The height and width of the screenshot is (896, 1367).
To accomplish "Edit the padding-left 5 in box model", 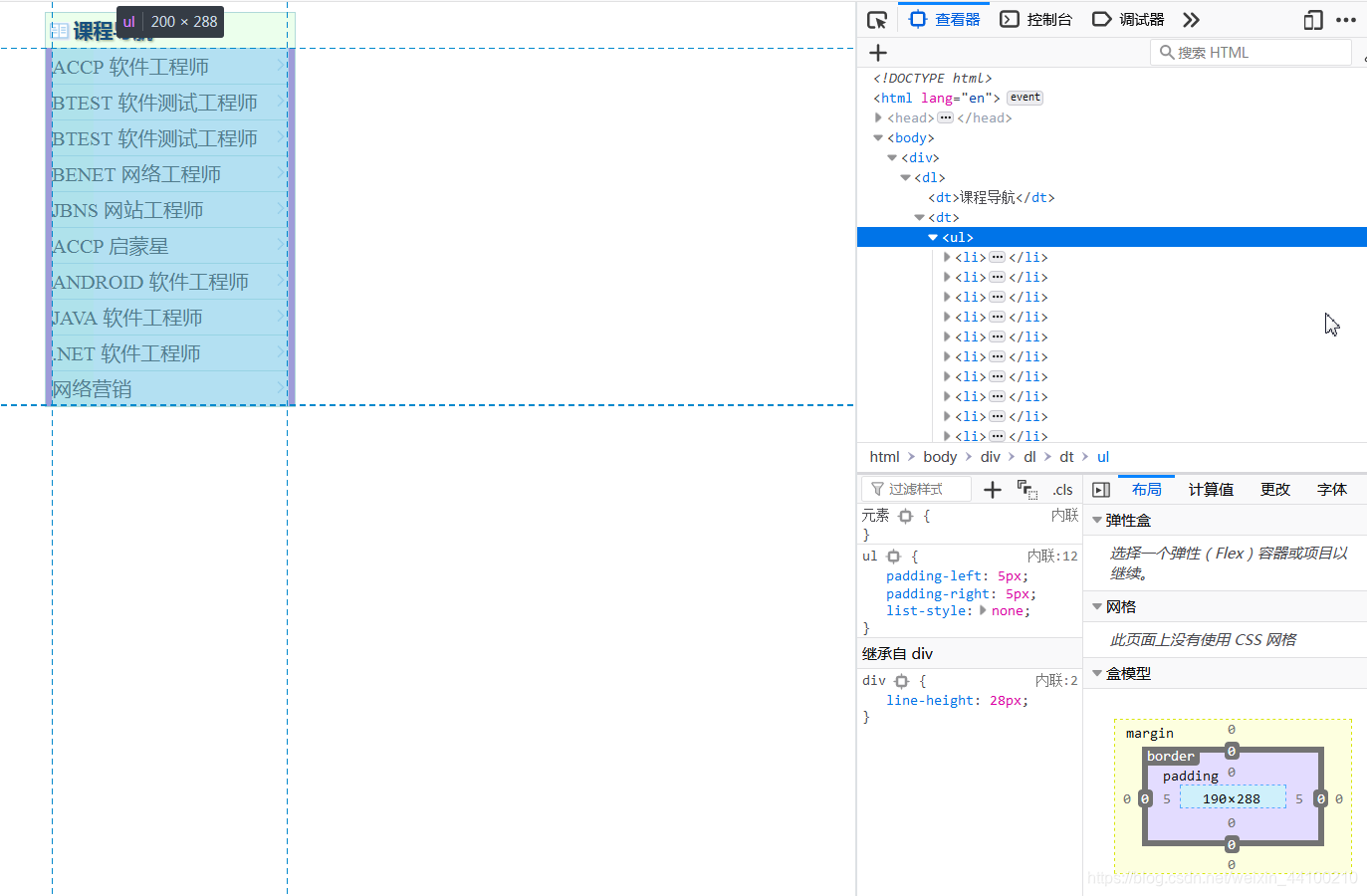I will point(1167,798).
